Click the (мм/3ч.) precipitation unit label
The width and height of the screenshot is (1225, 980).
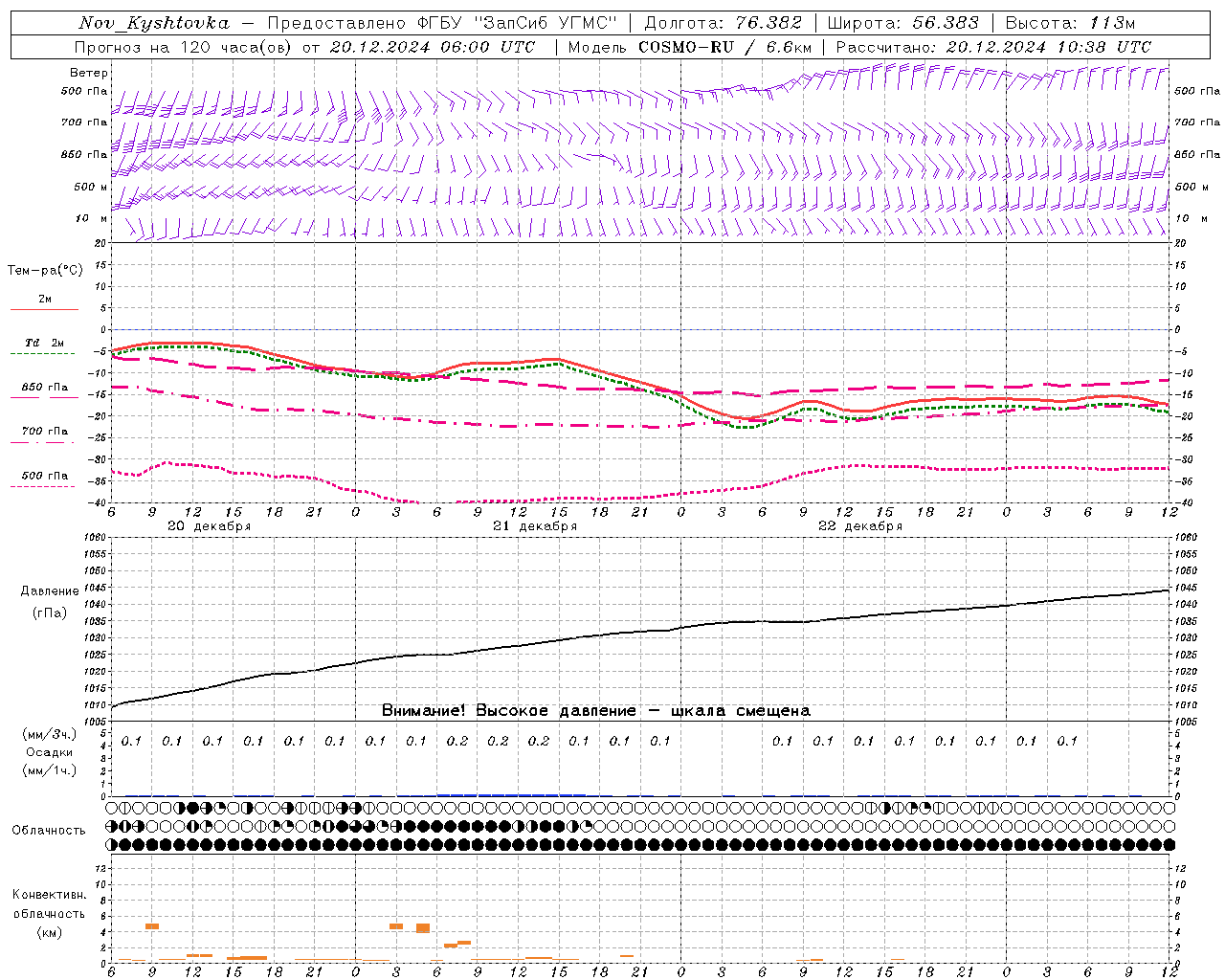[x=50, y=734]
